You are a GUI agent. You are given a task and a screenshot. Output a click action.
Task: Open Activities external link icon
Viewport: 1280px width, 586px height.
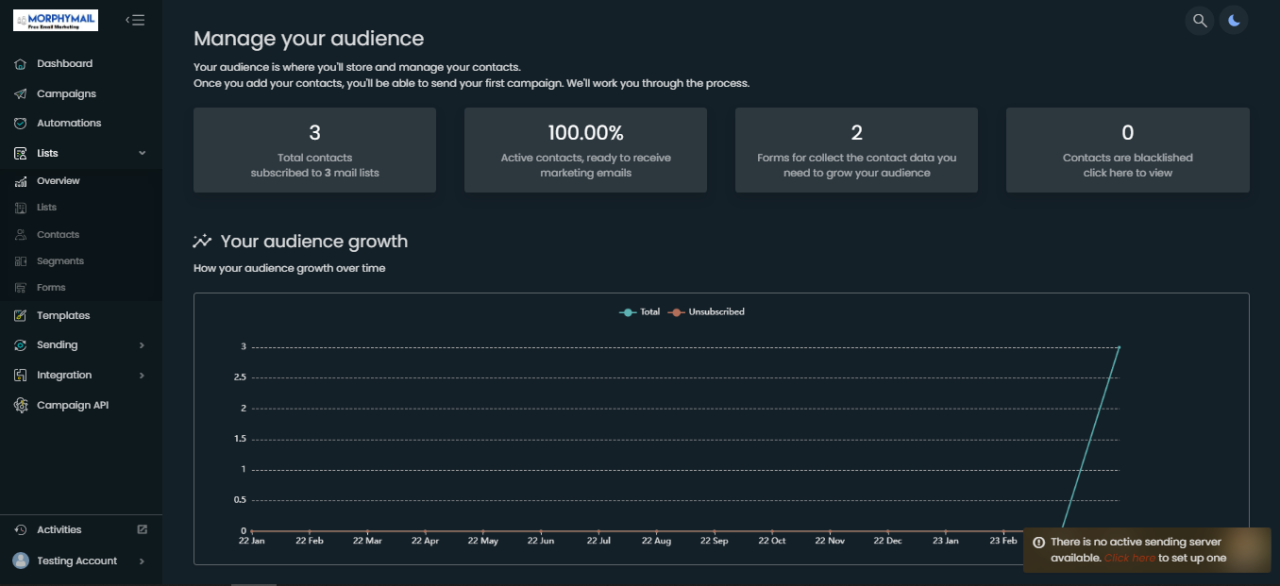click(142, 530)
